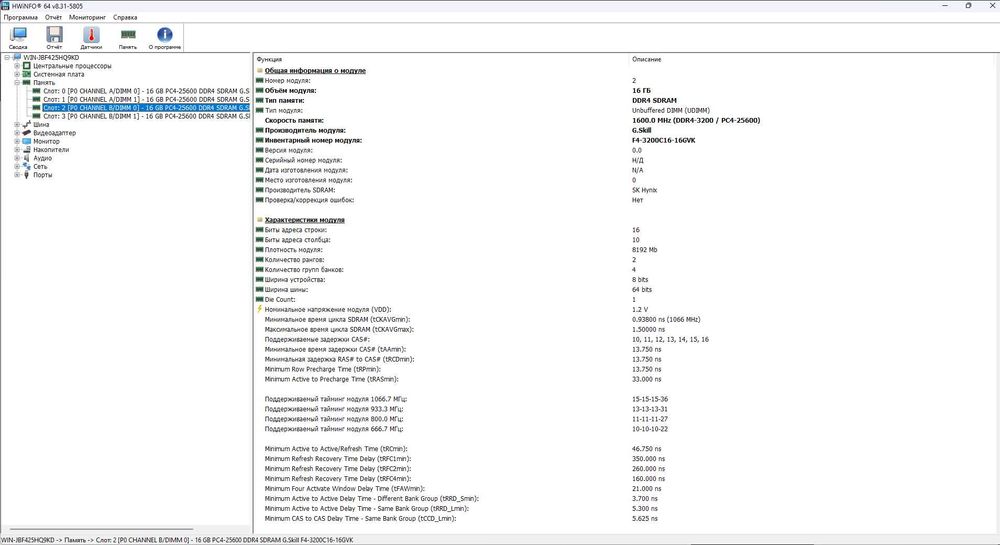Screen dimensions: 1000x545
Task: Click the computer icon beside WIN-JBF425HQ9KD
Action: coord(17,57)
